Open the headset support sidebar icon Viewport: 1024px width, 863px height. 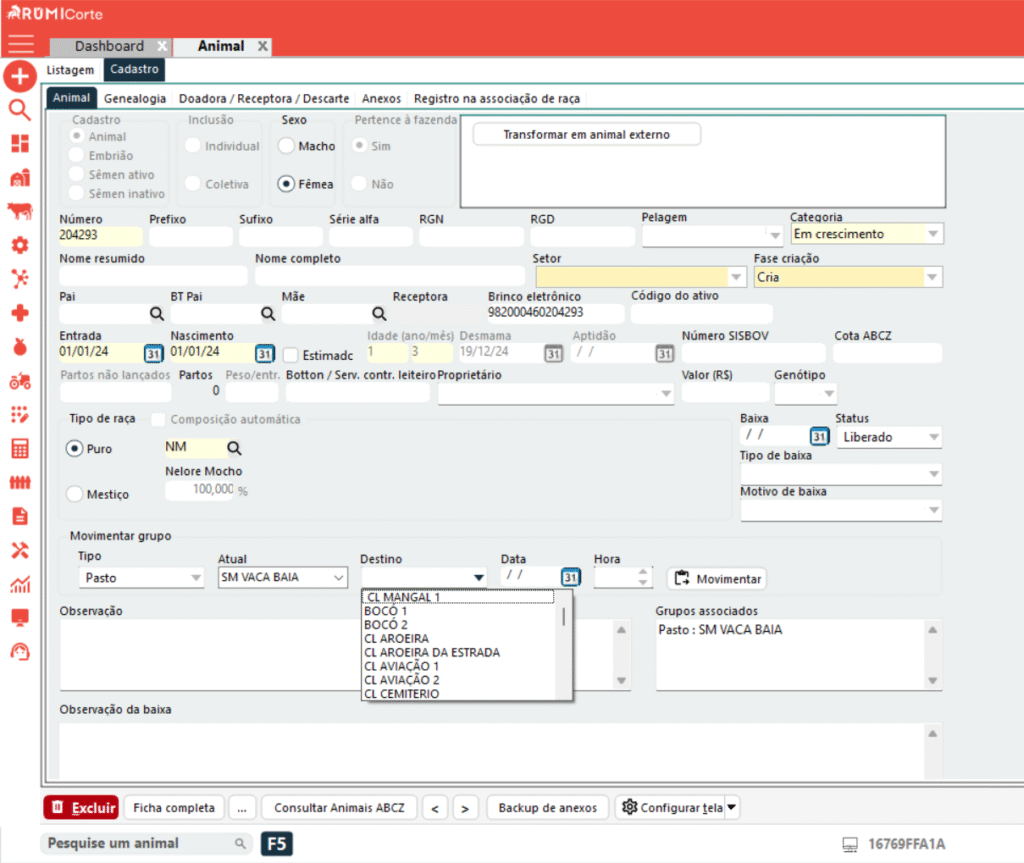(20, 652)
